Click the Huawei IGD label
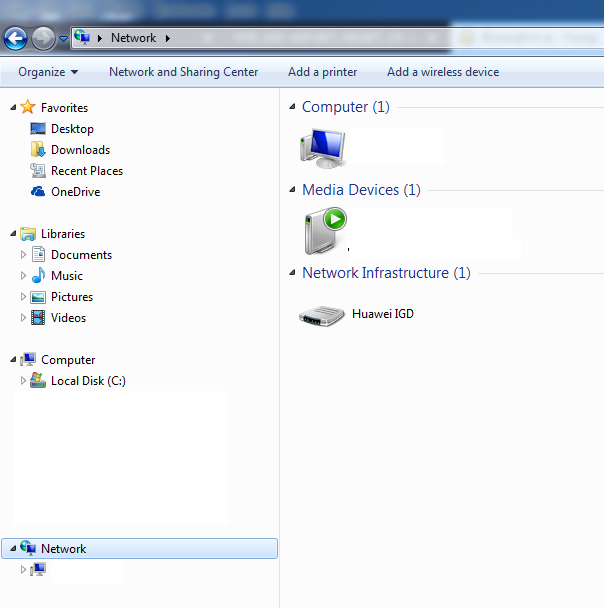 coord(383,314)
